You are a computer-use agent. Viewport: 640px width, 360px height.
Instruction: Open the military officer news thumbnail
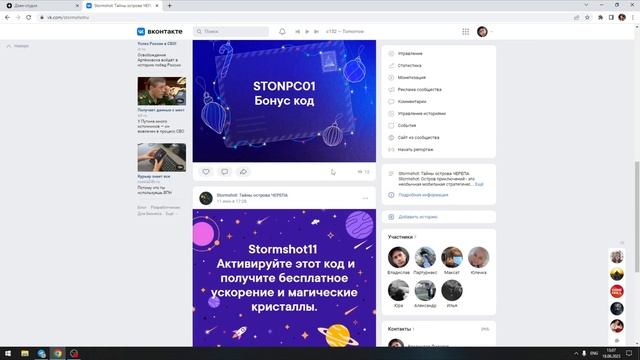coord(162,91)
